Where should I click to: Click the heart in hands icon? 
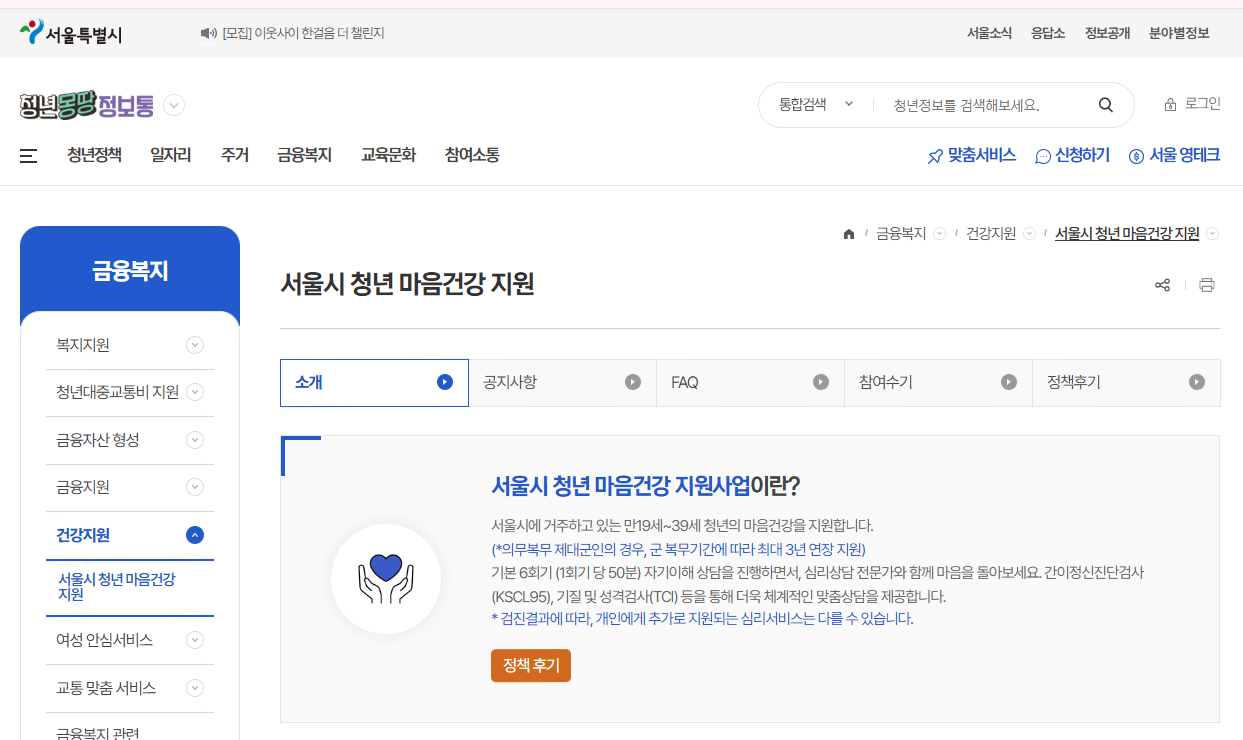point(386,579)
